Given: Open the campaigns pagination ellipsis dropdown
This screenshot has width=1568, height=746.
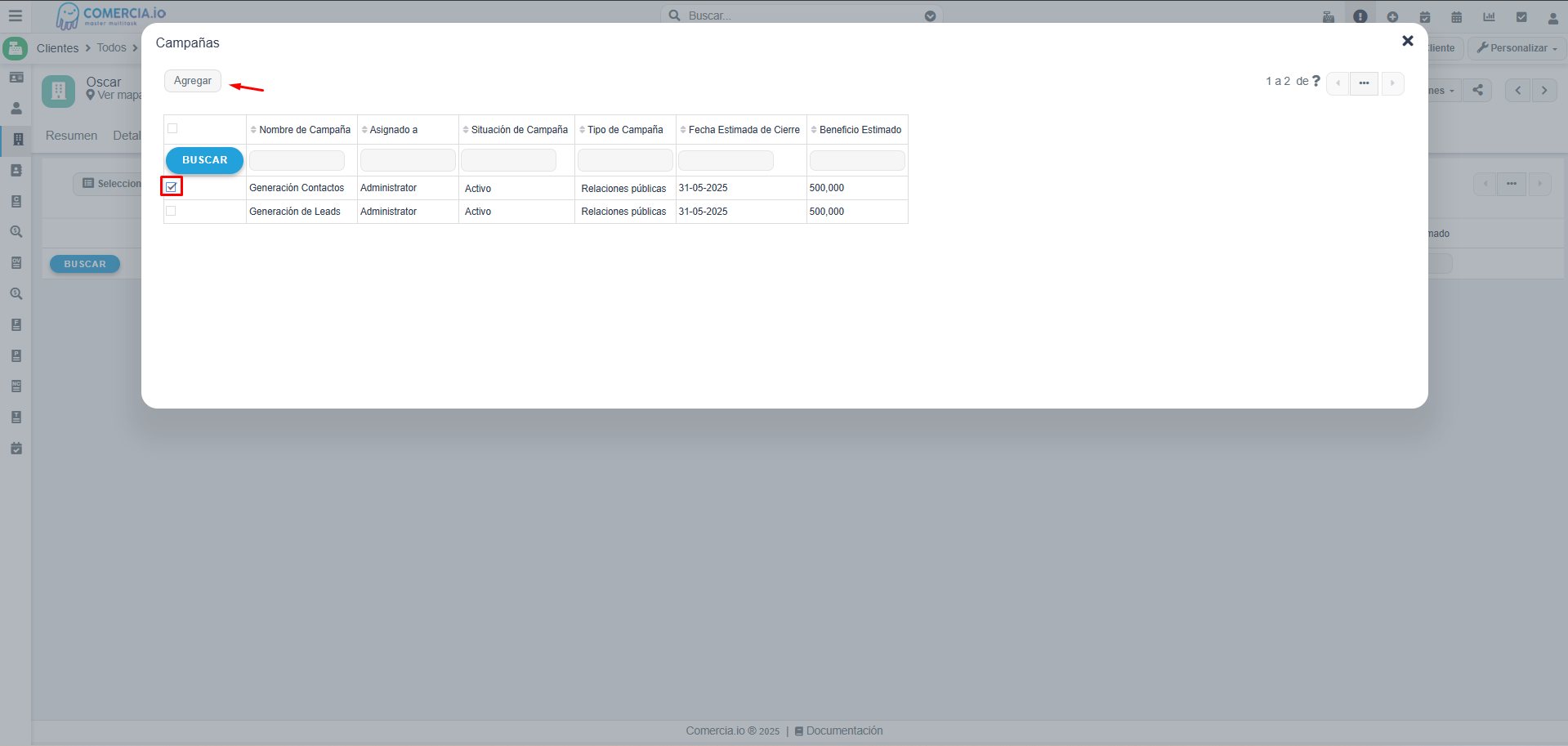Looking at the screenshot, I should tap(1364, 83).
